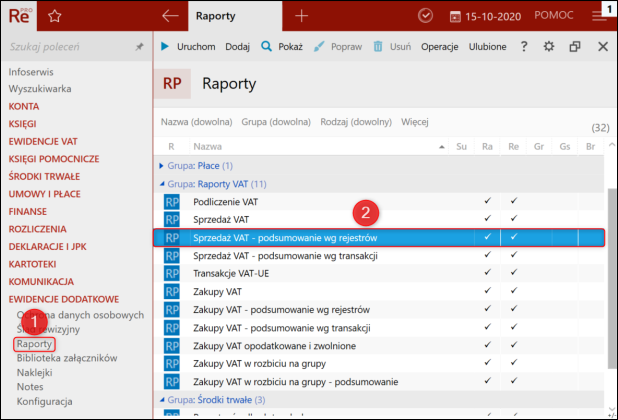Screen dimensions: 618x420
Task: Switch to the Raporty tab
Action: tap(217, 16)
